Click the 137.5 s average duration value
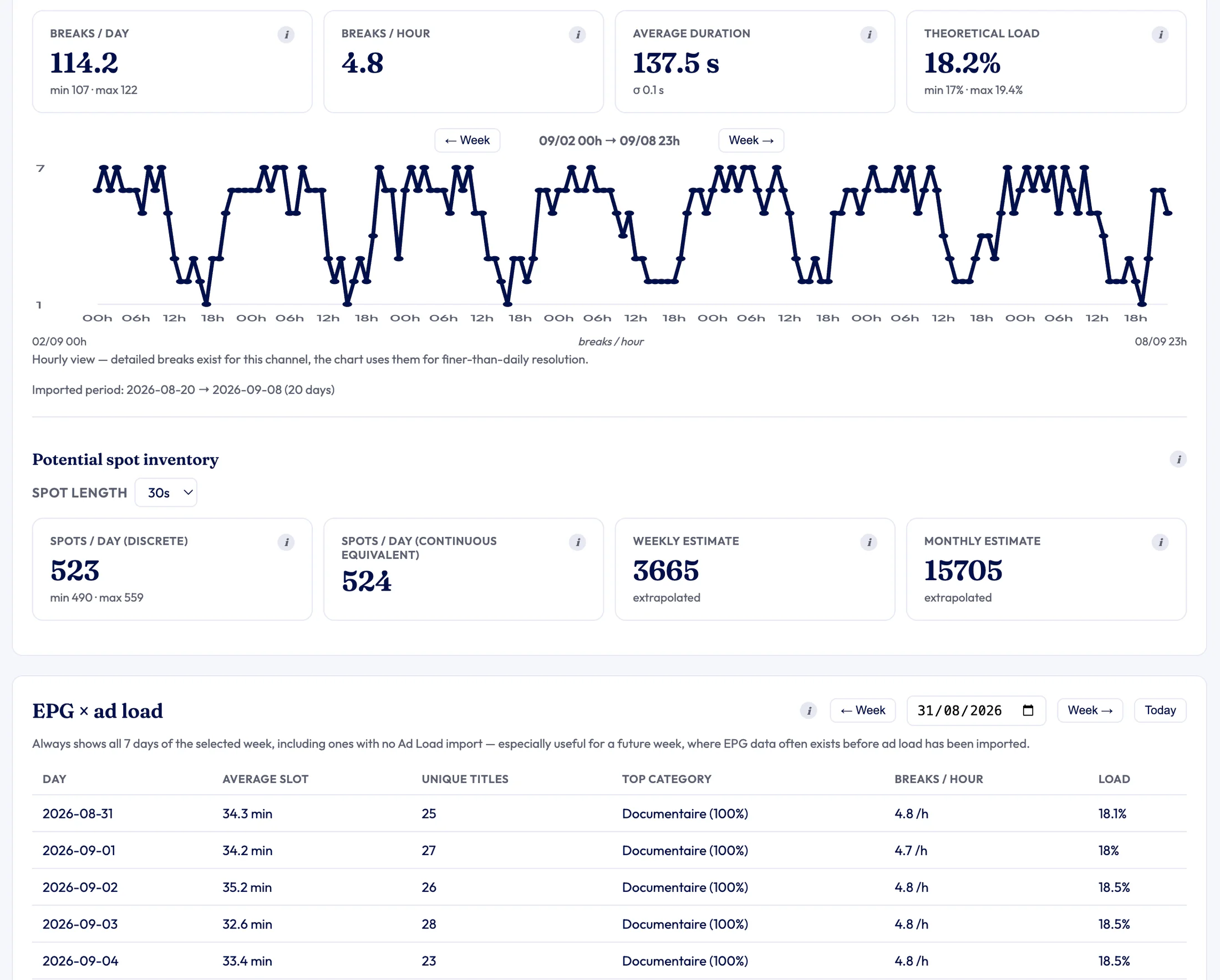 [675, 62]
